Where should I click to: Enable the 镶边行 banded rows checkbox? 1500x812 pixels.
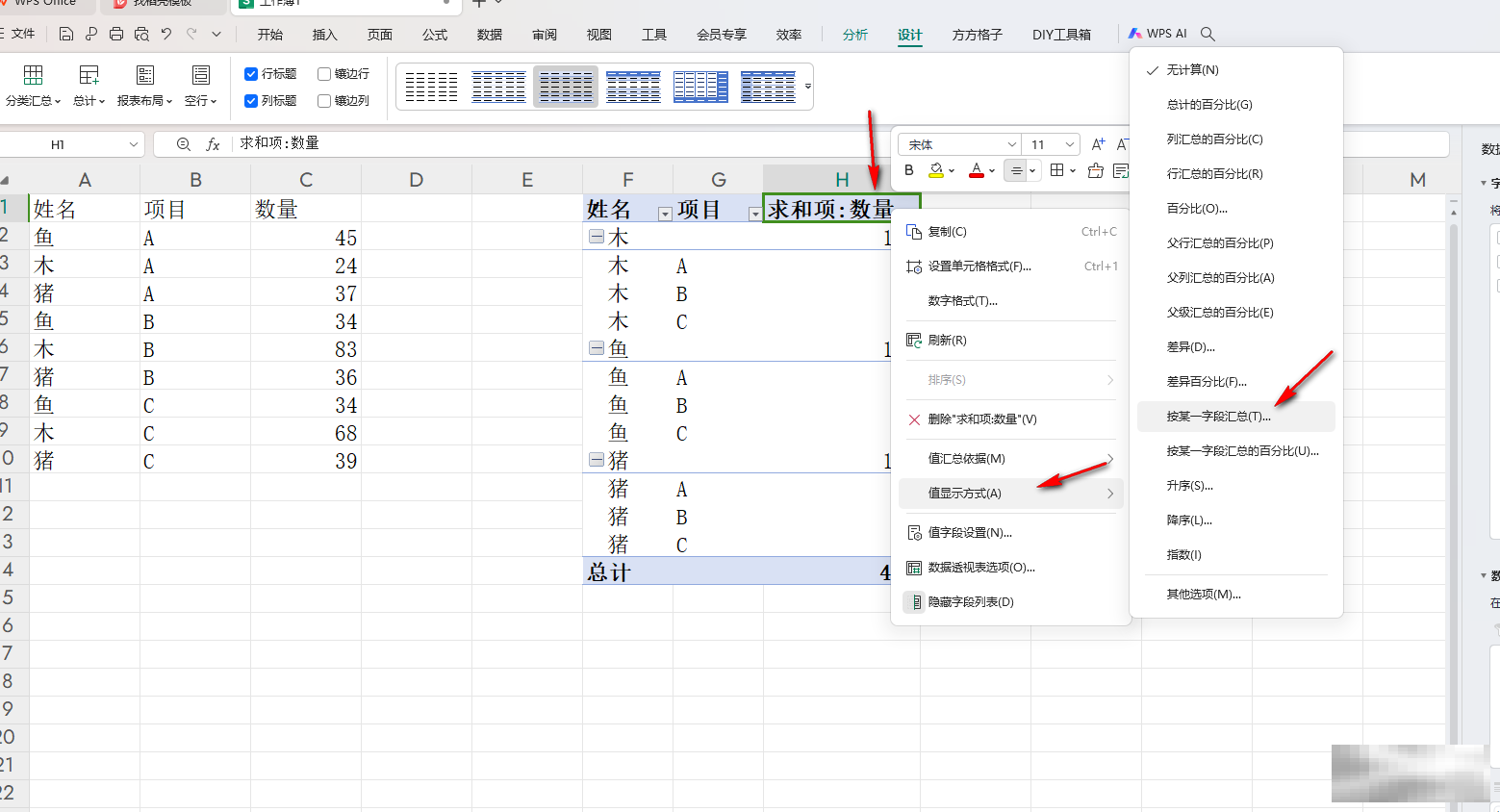324,74
